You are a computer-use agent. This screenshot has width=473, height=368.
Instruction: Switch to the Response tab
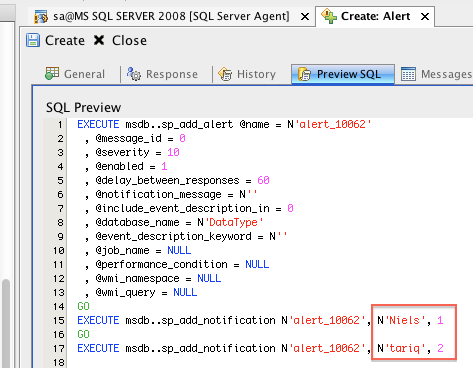coord(163,74)
